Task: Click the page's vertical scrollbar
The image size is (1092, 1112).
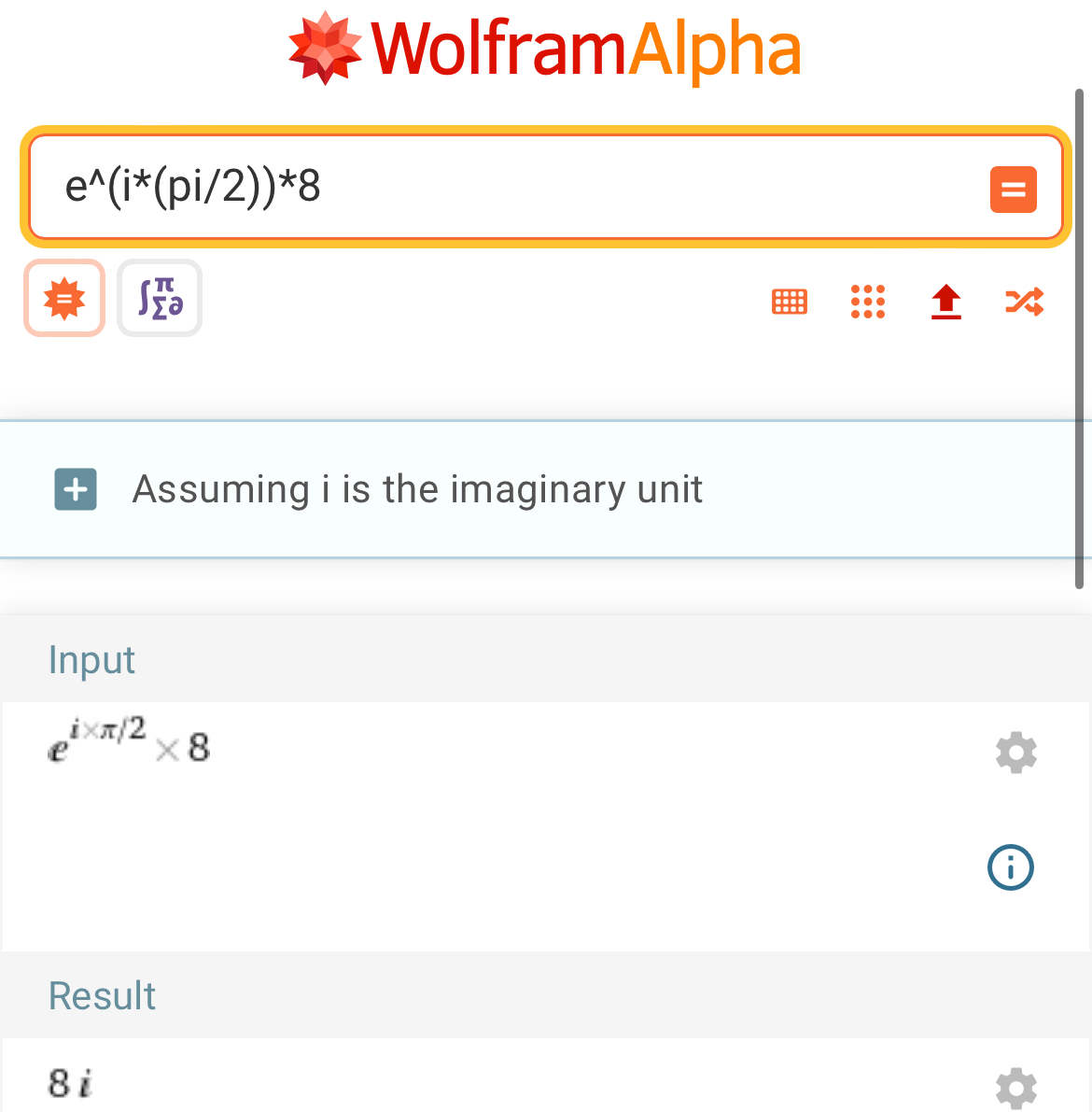Action: coord(1079,336)
